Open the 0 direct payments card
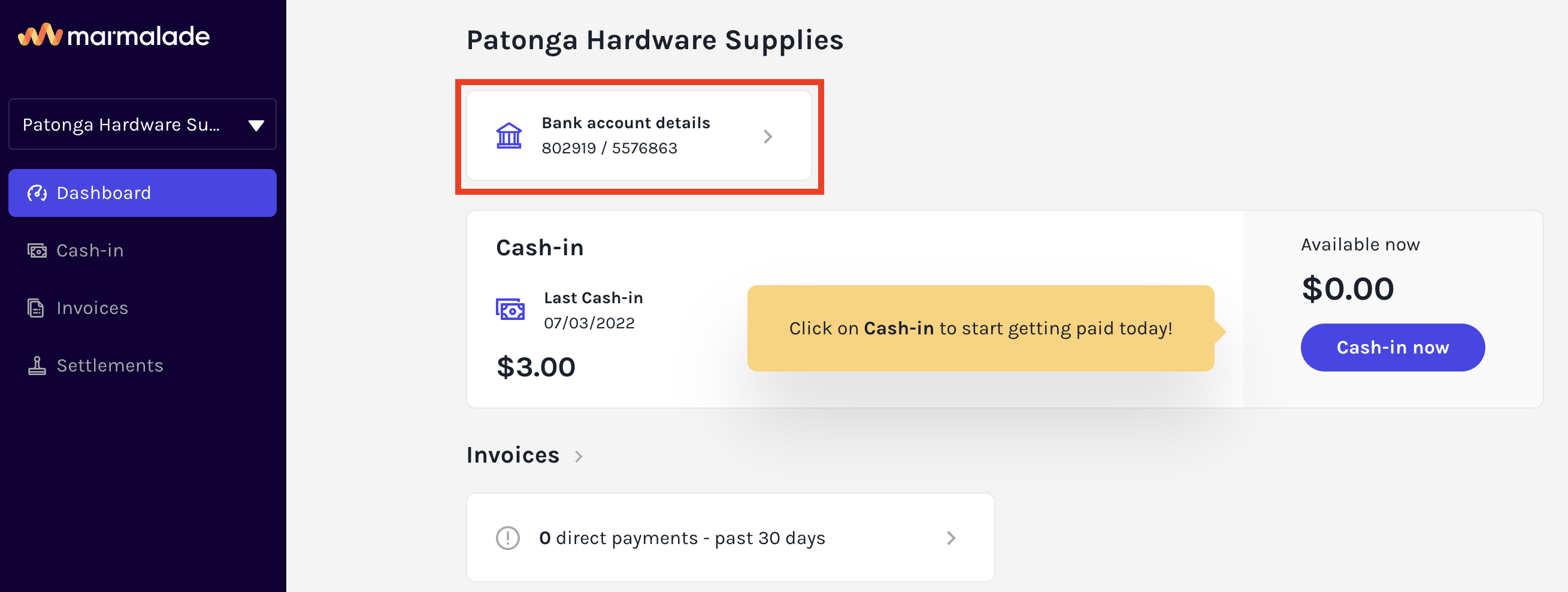Viewport: 1568px width, 592px height. point(731,538)
